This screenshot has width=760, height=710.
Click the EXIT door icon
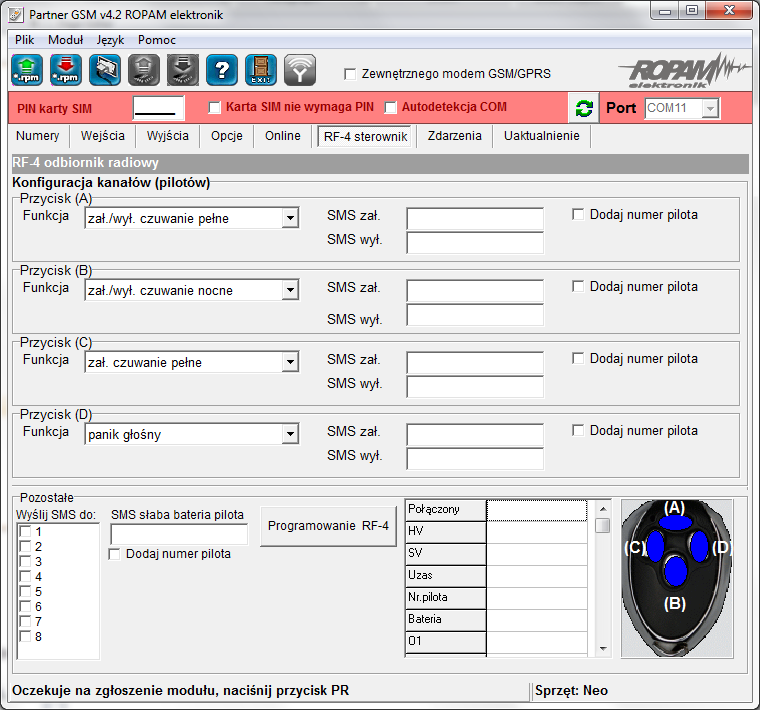tap(260, 70)
